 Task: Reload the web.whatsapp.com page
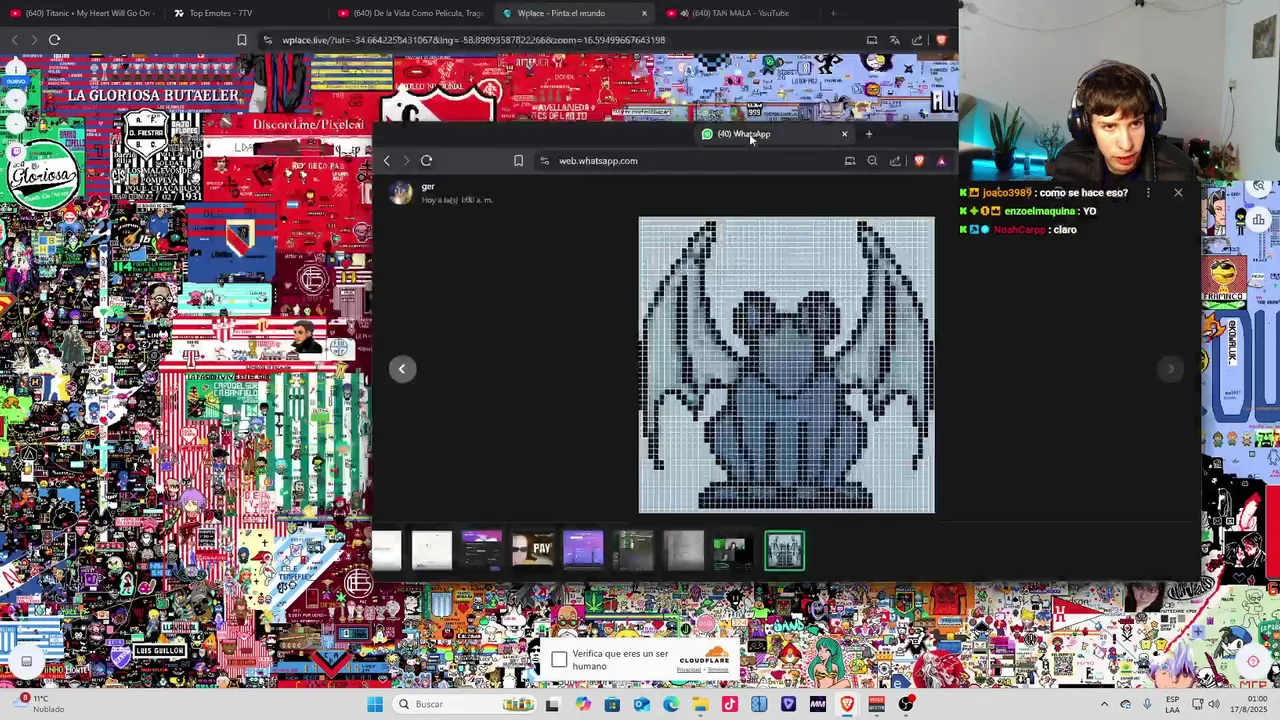coord(426,161)
